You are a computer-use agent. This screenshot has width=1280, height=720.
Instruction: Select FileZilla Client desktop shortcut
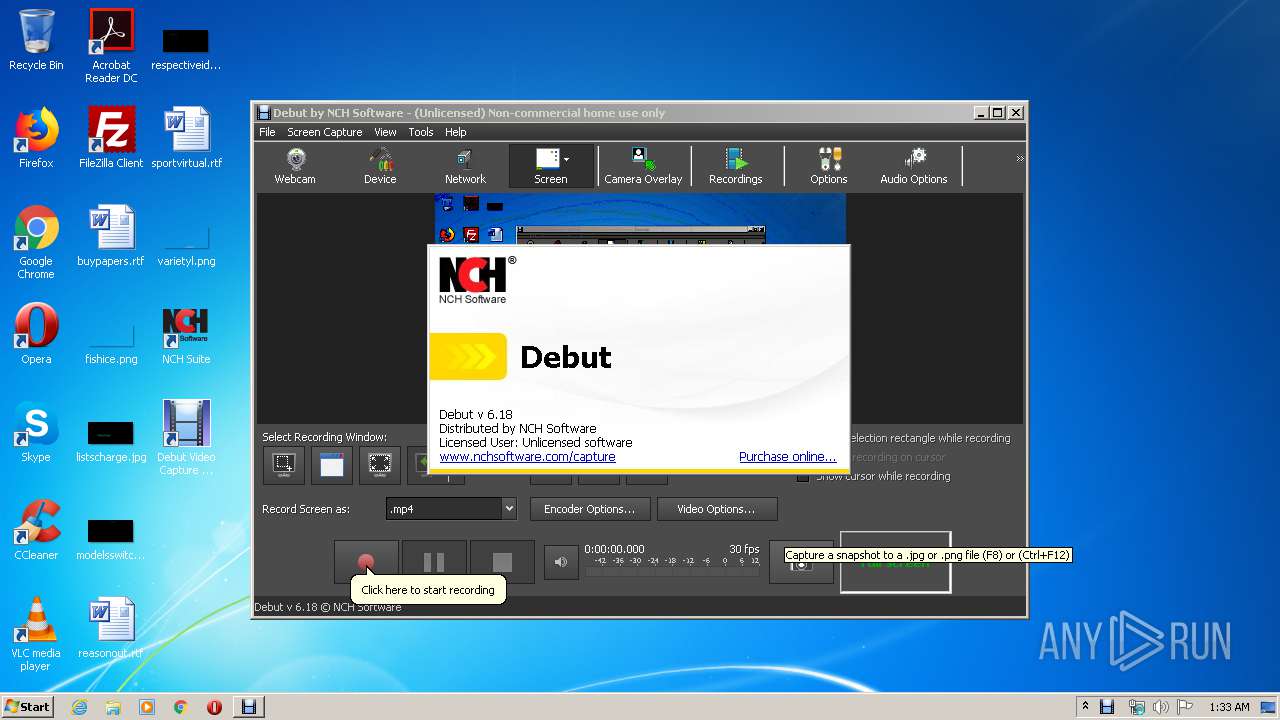(111, 138)
